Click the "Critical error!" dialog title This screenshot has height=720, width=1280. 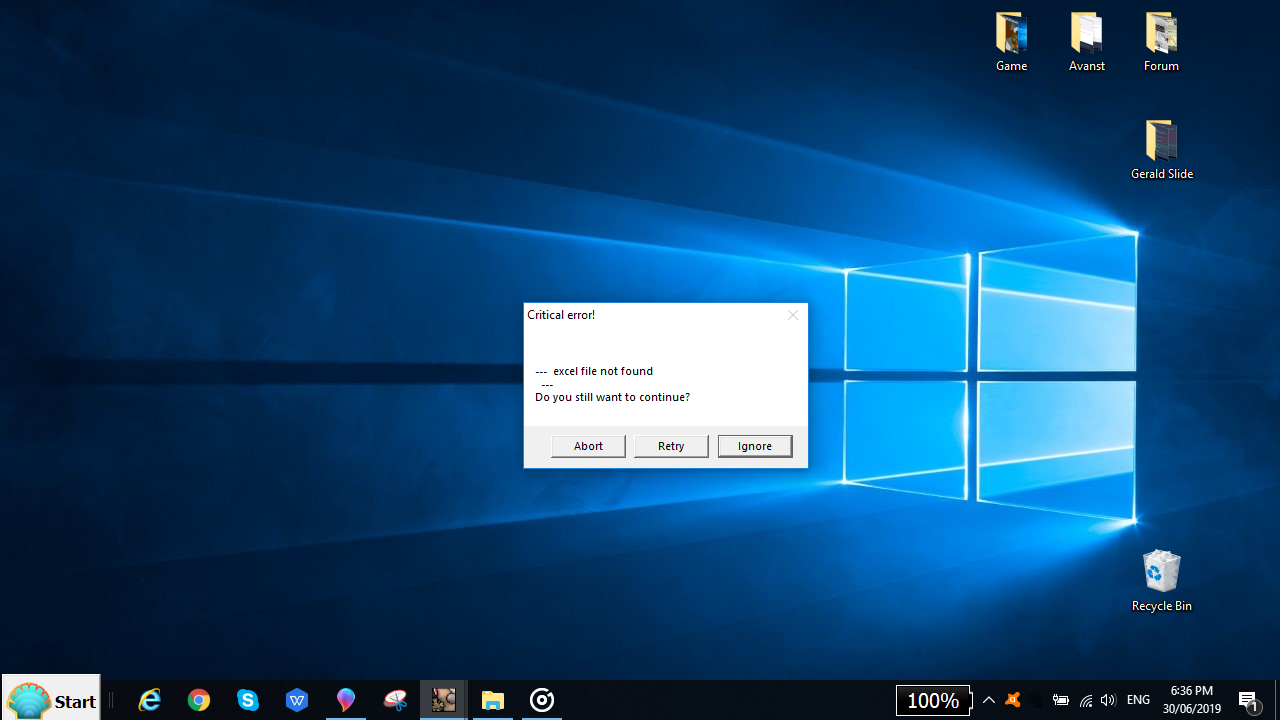[x=561, y=315]
